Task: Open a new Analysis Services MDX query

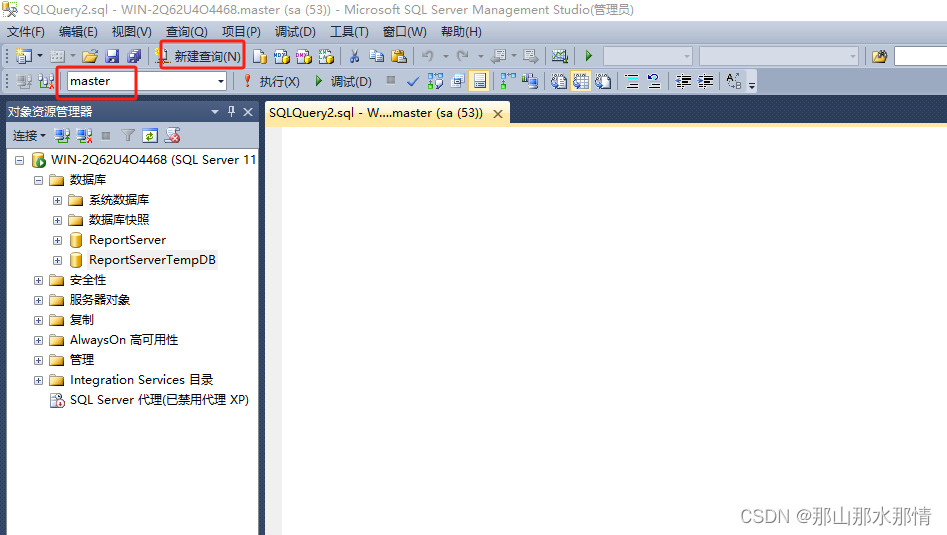Action: point(281,56)
